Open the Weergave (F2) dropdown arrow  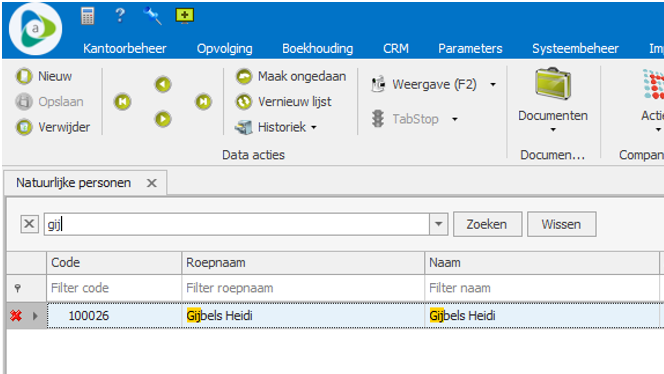pyautogui.click(x=493, y=85)
